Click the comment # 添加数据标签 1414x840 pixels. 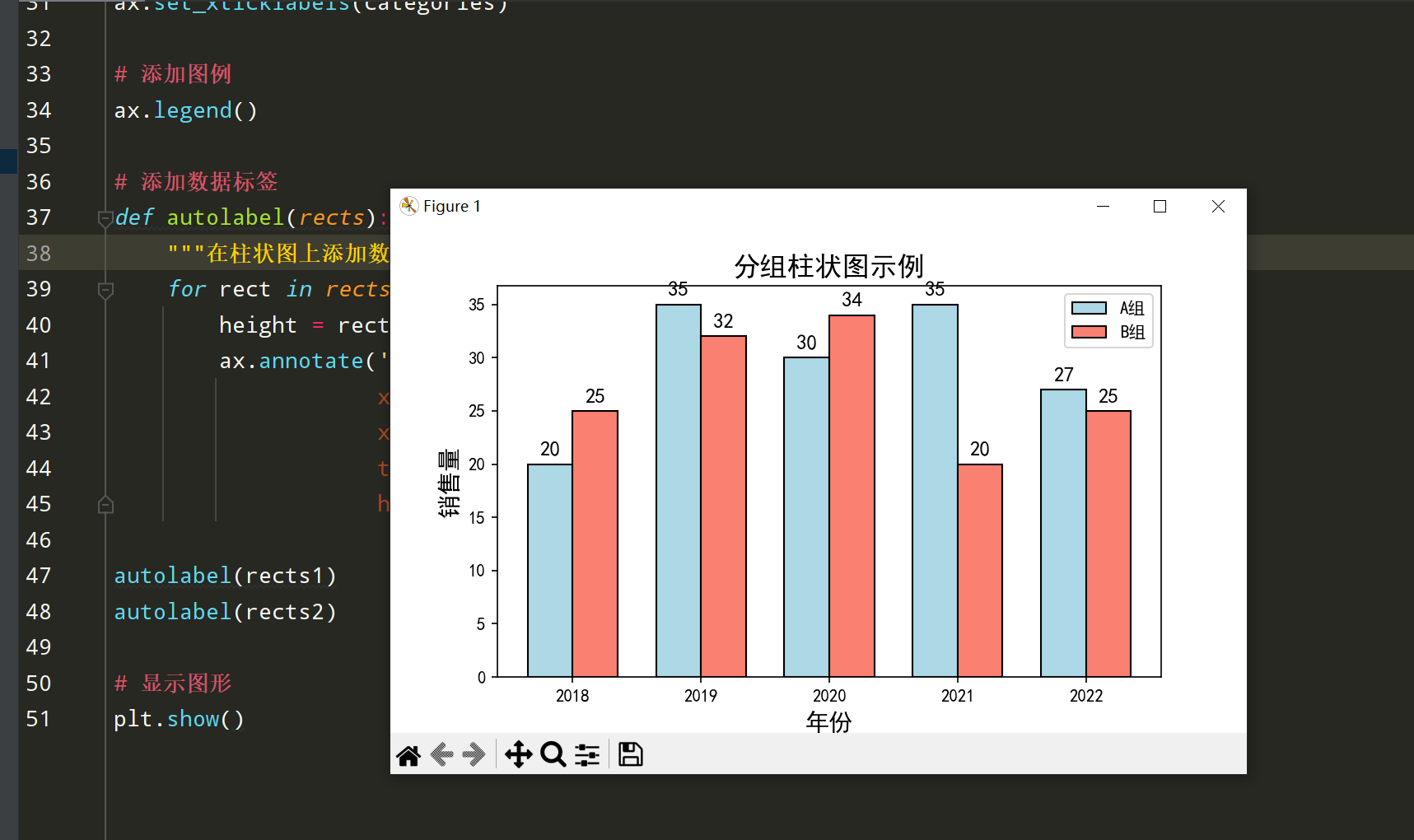click(196, 182)
